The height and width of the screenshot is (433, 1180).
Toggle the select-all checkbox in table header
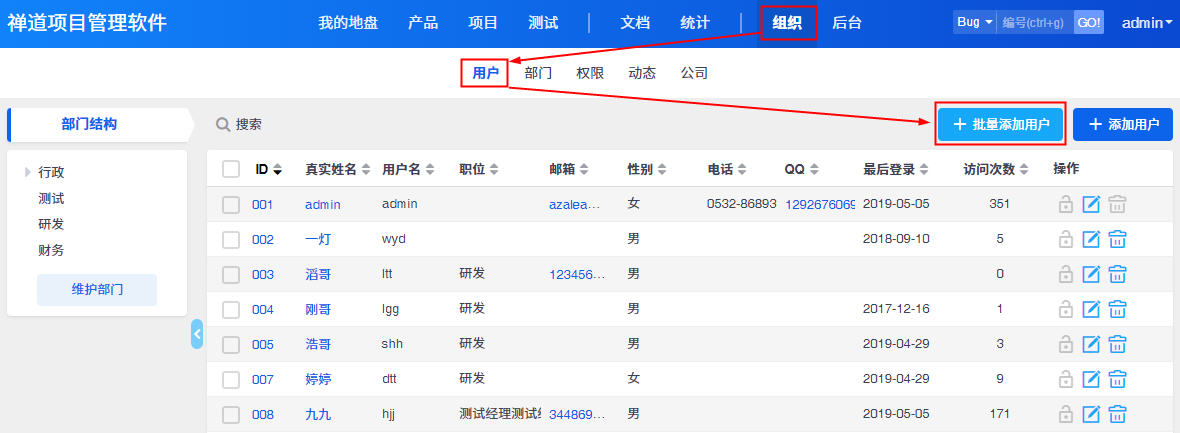coord(231,169)
